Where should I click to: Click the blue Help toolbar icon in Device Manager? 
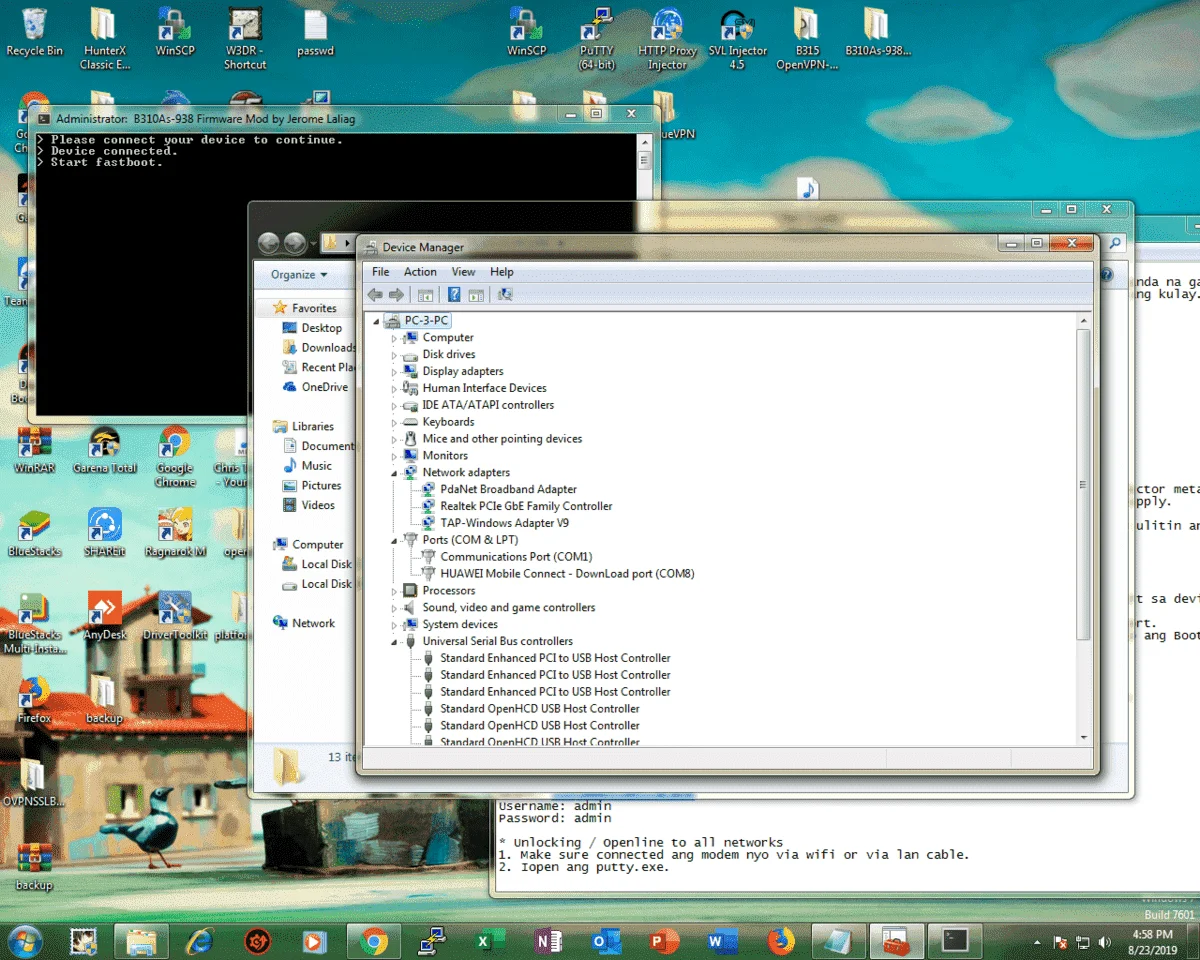pyautogui.click(x=454, y=295)
